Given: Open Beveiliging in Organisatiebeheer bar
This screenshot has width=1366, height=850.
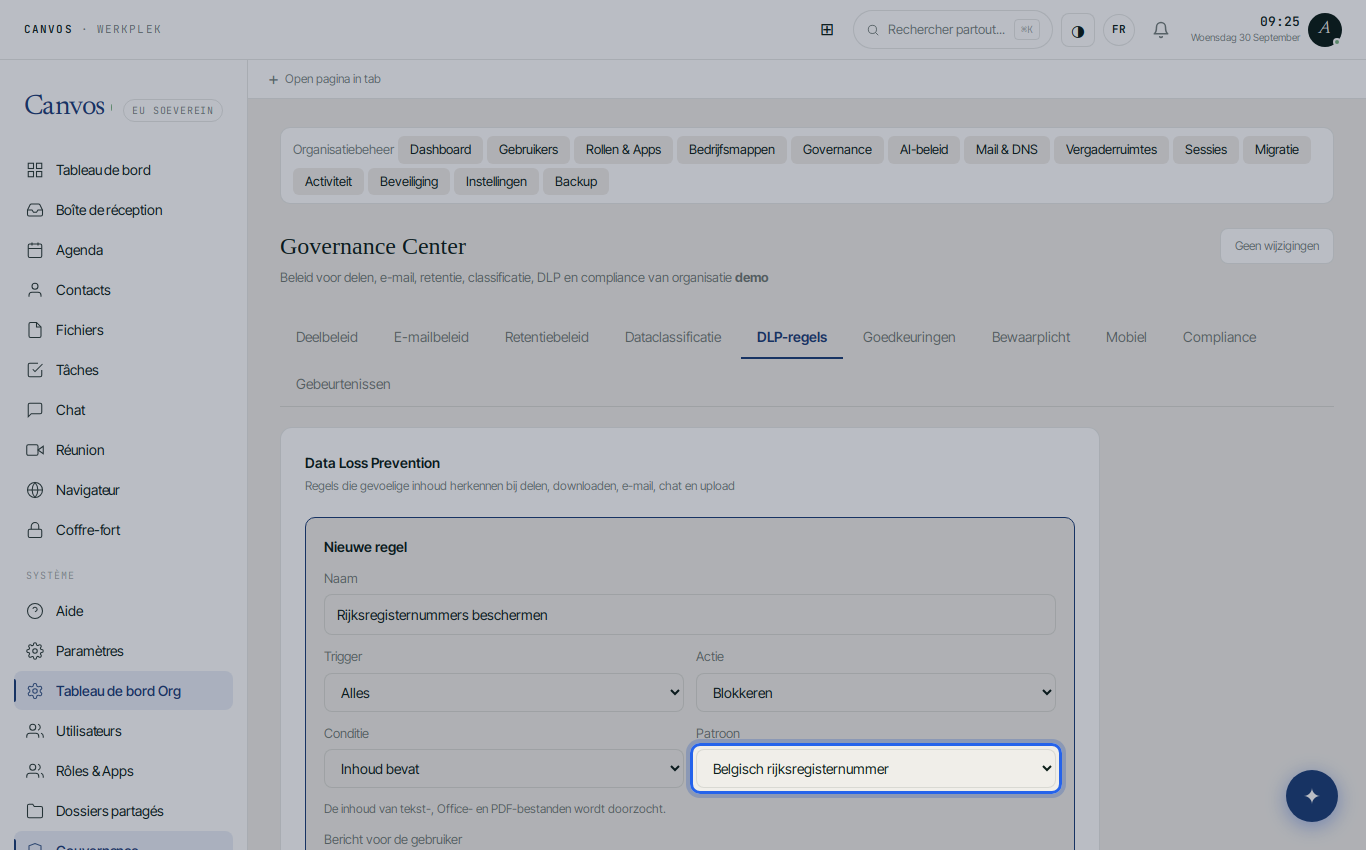Looking at the screenshot, I should pyautogui.click(x=409, y=182).
